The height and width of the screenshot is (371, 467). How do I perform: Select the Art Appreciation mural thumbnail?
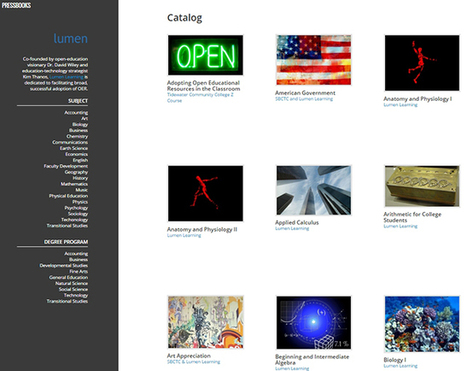coord(205,322)
